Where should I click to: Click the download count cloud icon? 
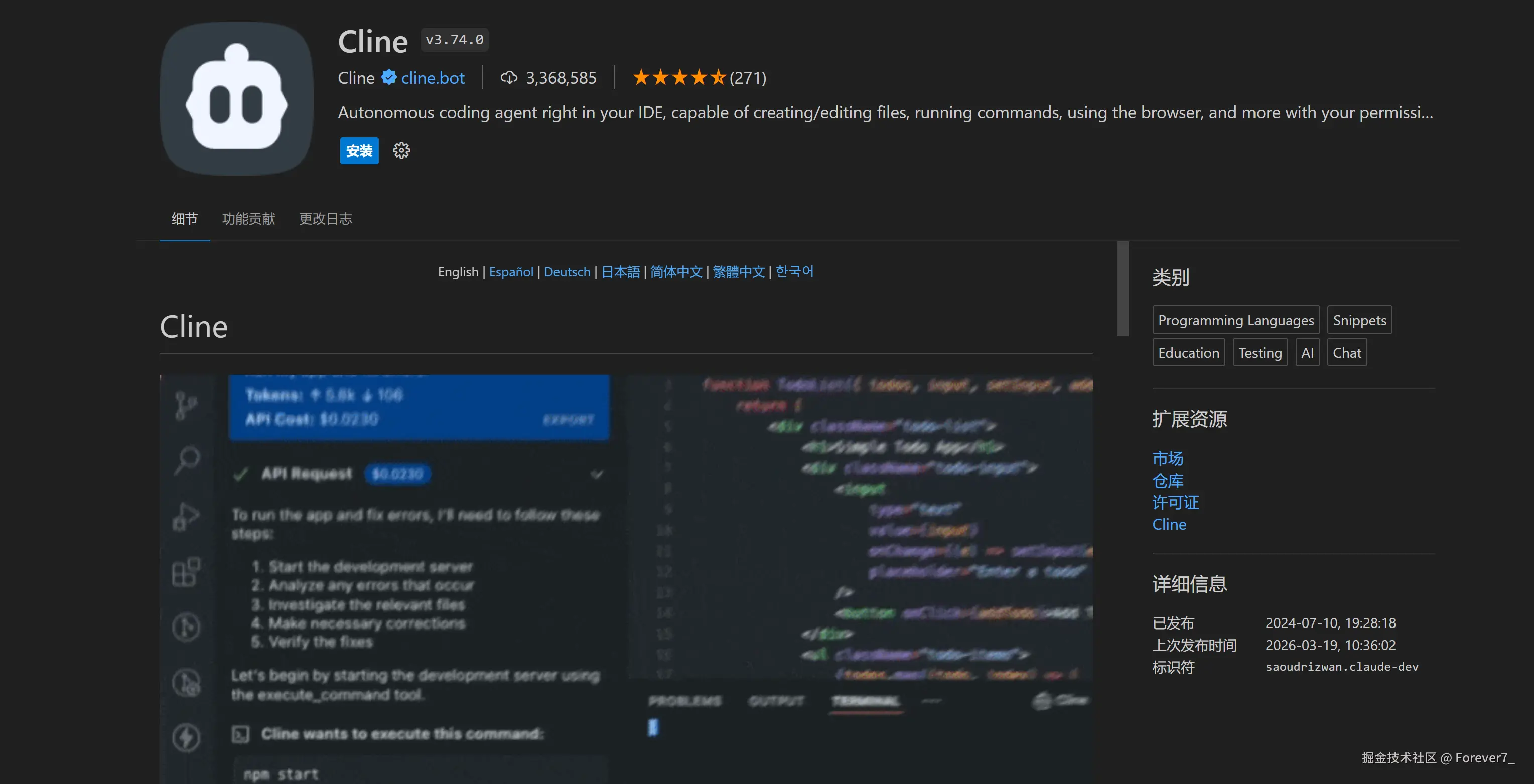click(x=508, y=77)
